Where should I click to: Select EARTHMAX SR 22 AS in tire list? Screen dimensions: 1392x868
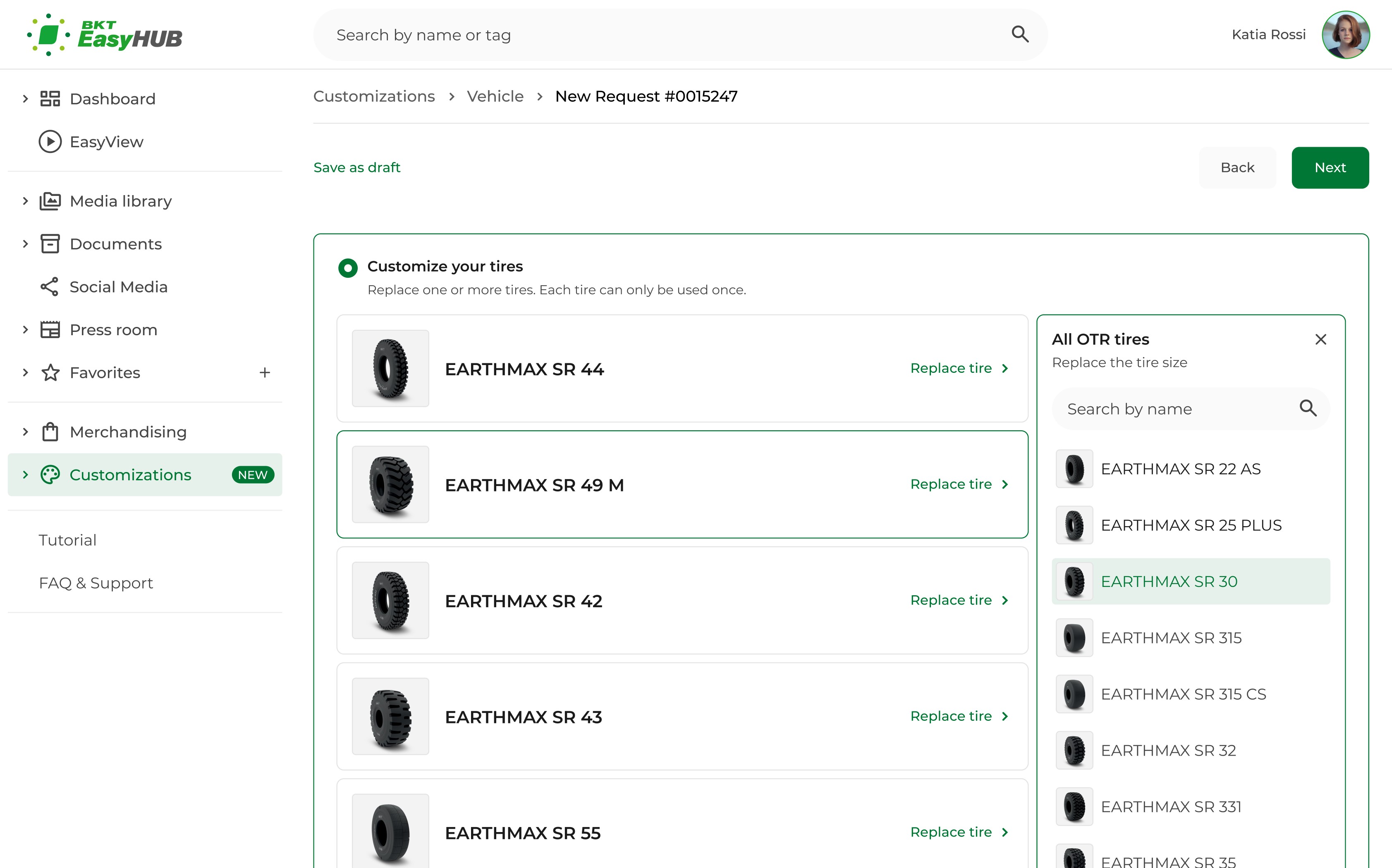(1191, 469)
